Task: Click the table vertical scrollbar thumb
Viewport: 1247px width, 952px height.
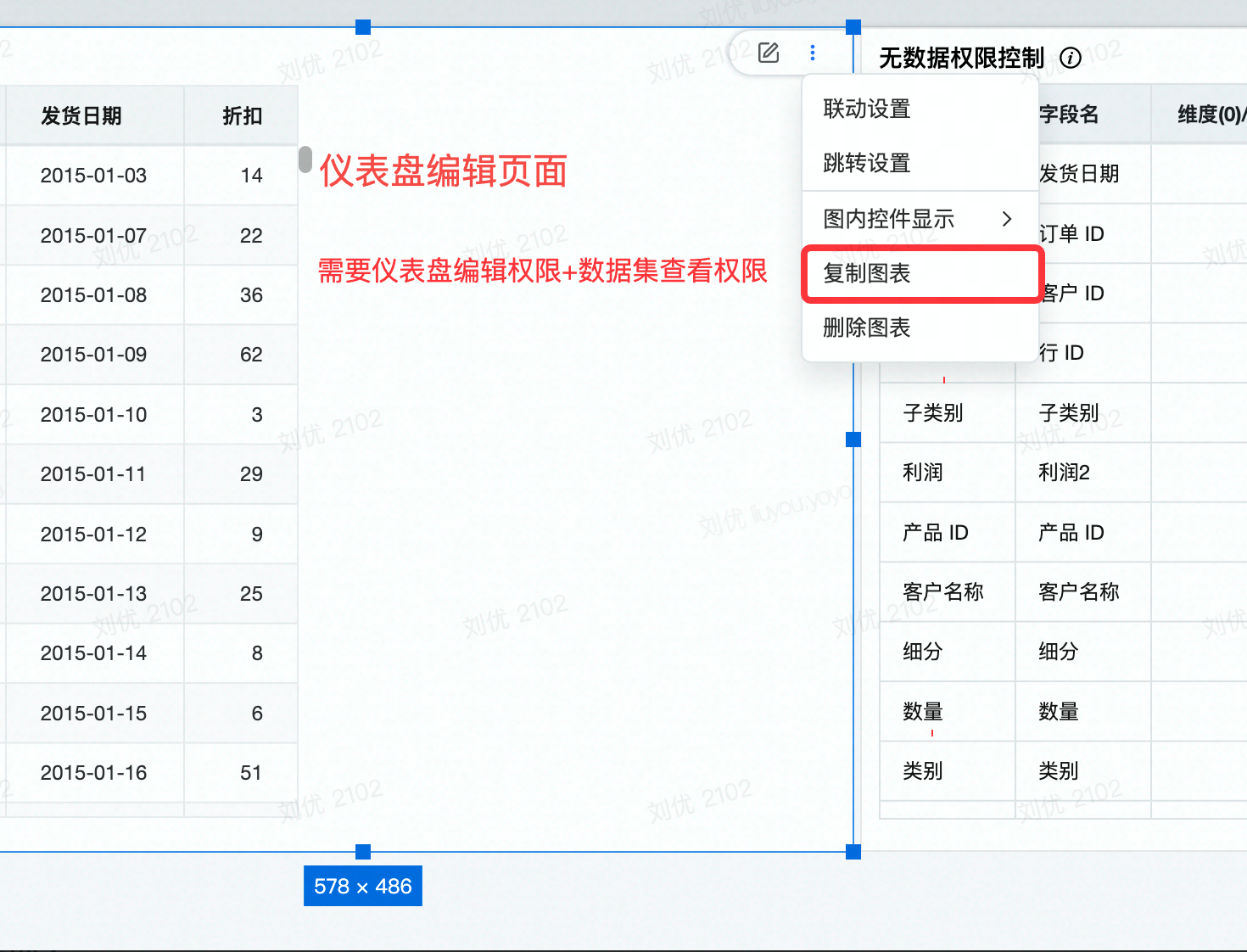Action: [x=305, y=160]
